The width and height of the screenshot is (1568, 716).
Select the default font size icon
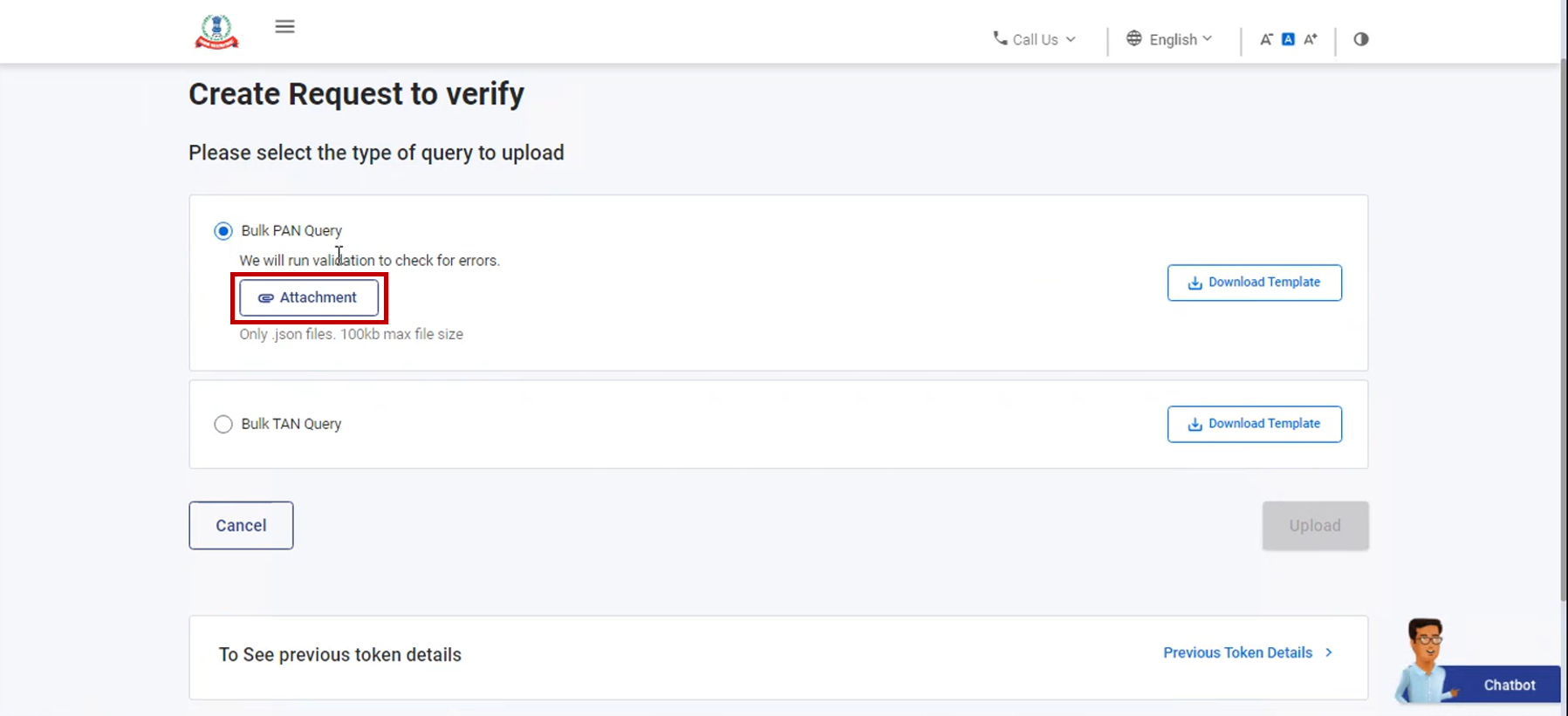(1288, 39)
